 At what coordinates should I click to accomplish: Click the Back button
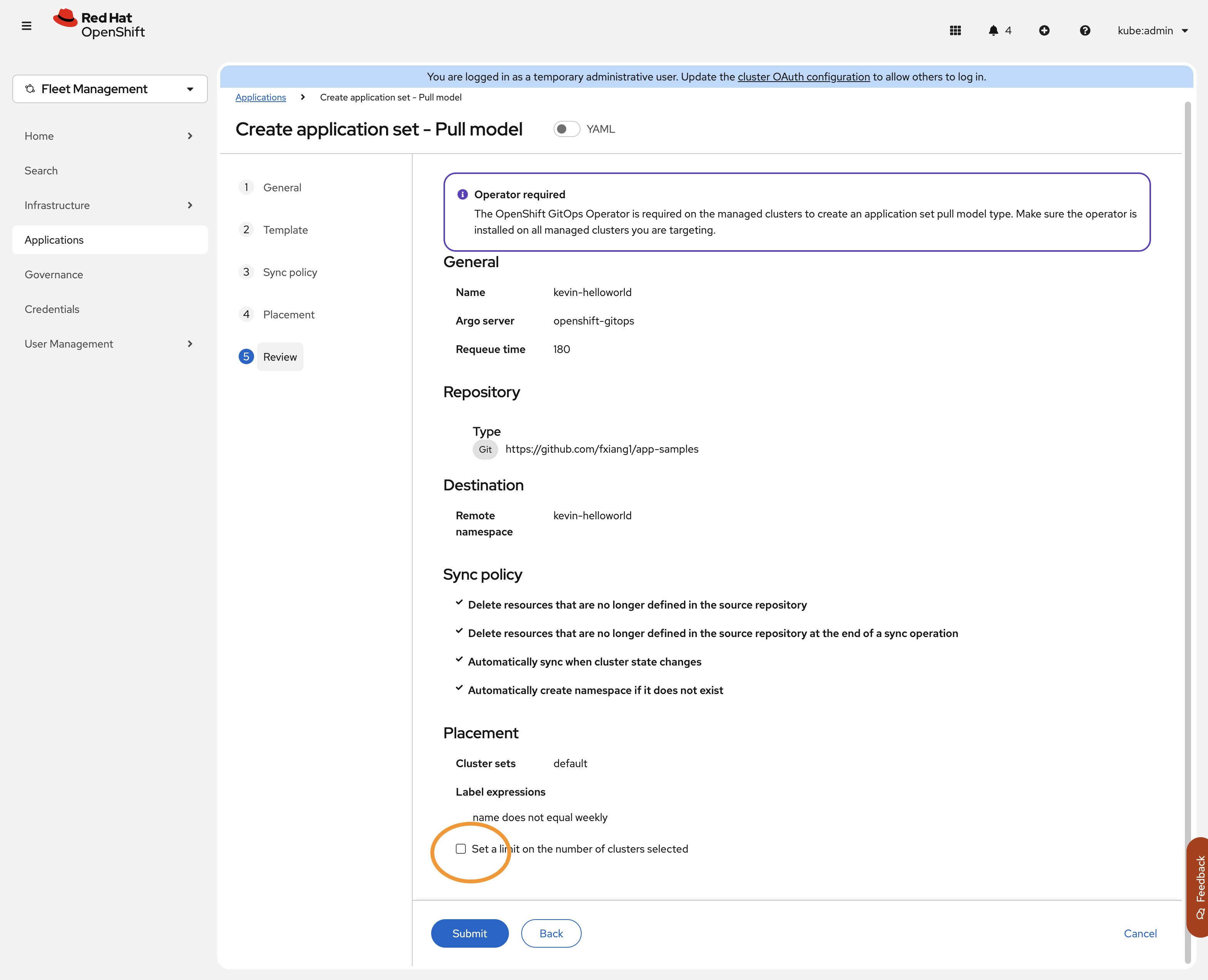[551, 933]
